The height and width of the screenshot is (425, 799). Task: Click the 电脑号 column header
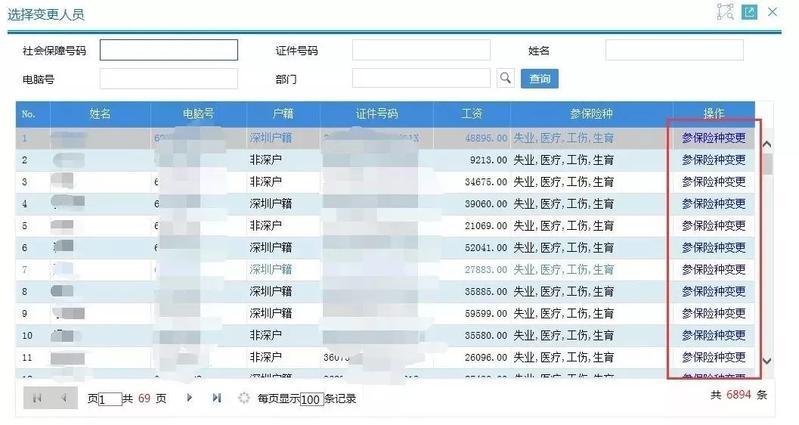coord(199,114)
